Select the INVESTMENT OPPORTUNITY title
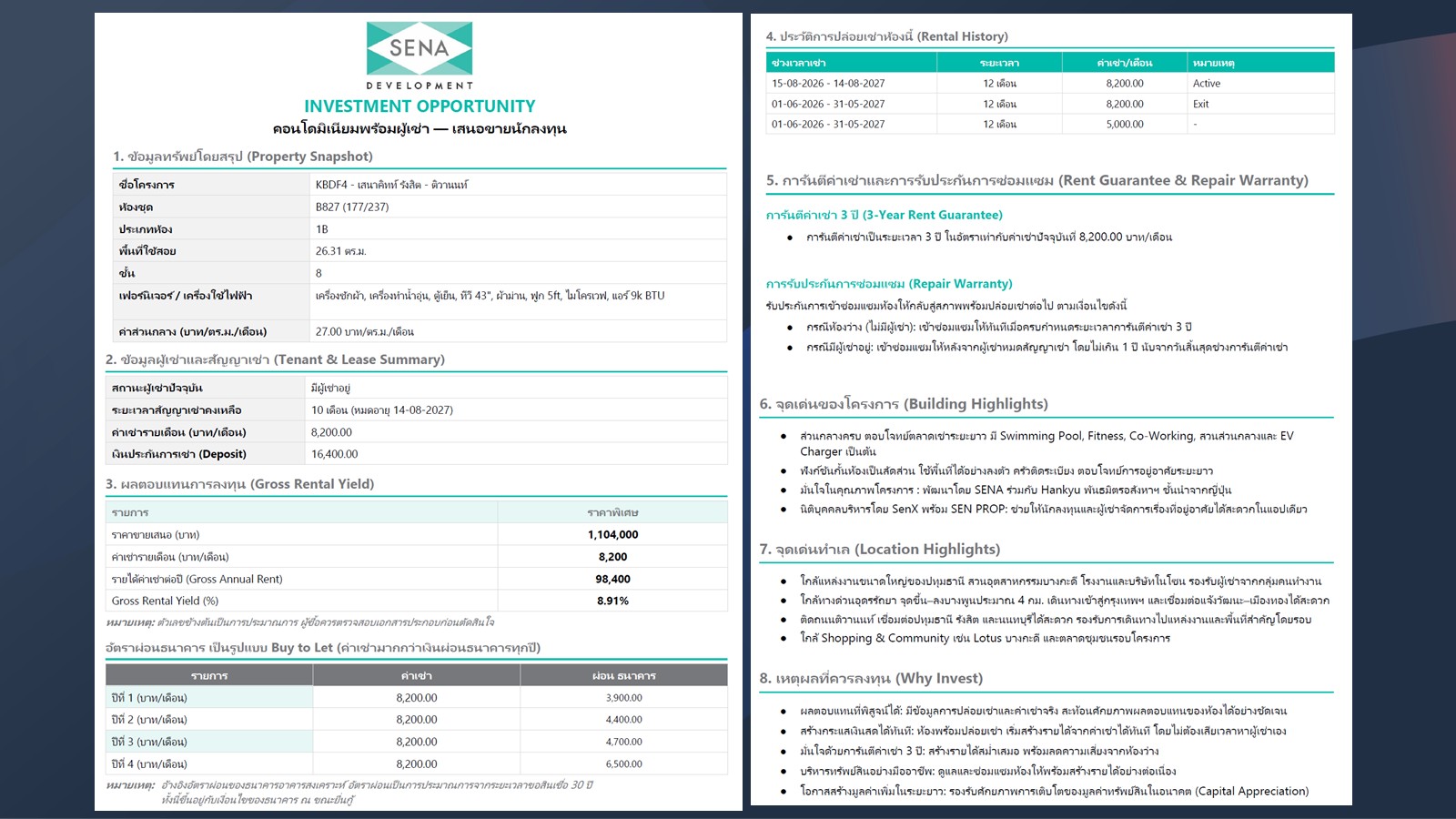 (x=420, y=106)
